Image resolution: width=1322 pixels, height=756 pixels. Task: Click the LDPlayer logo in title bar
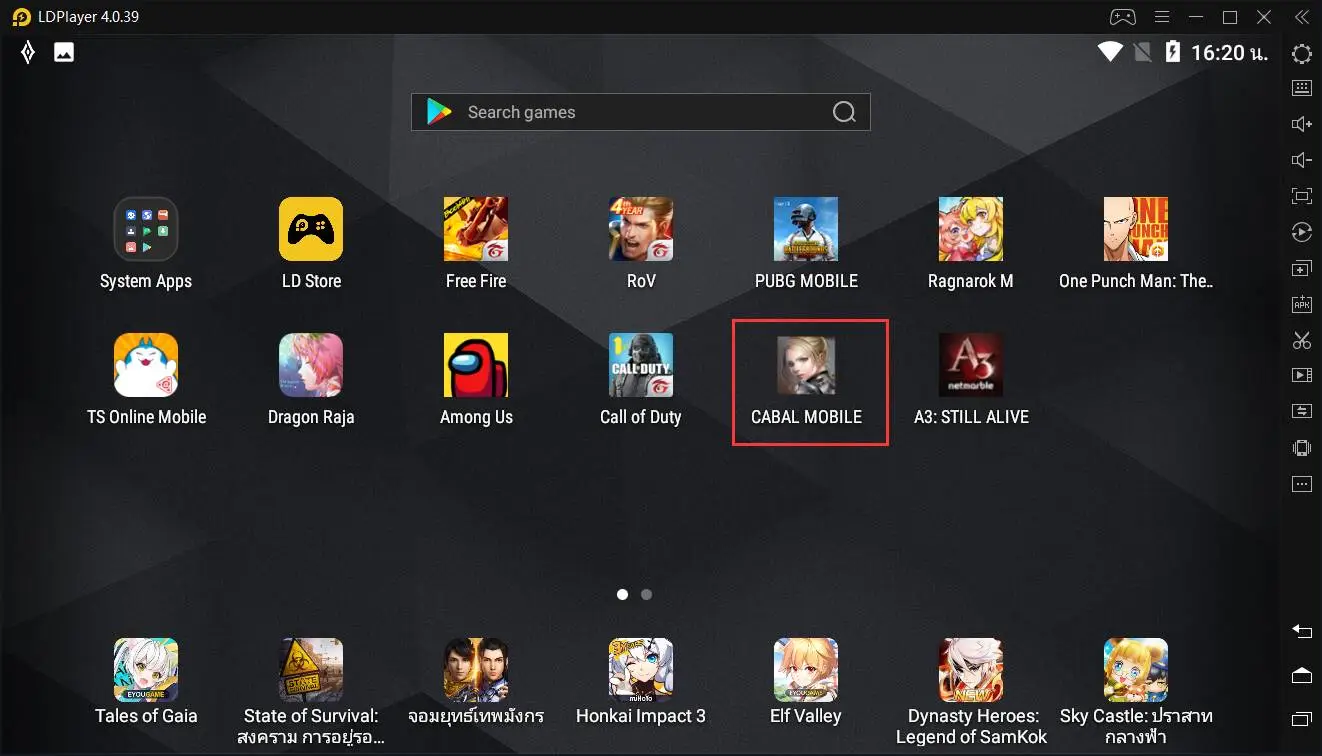coord(22,17)
